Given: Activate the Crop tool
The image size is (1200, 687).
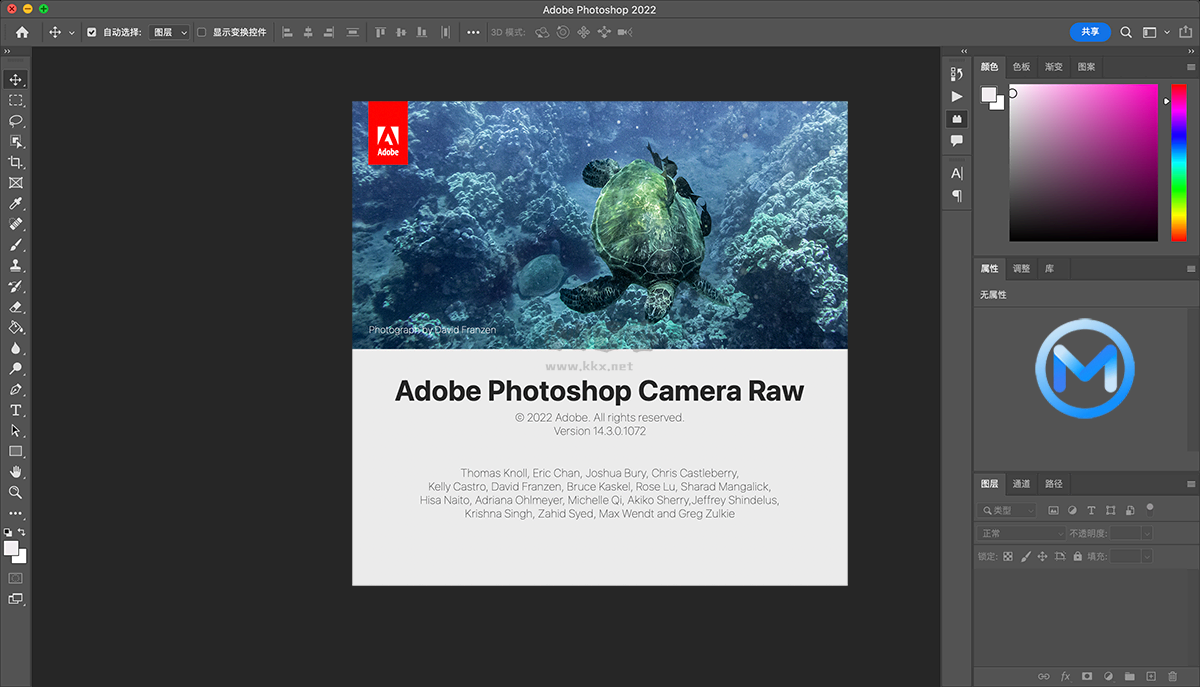Looking at the screenshot, I should tap(15, 162).
